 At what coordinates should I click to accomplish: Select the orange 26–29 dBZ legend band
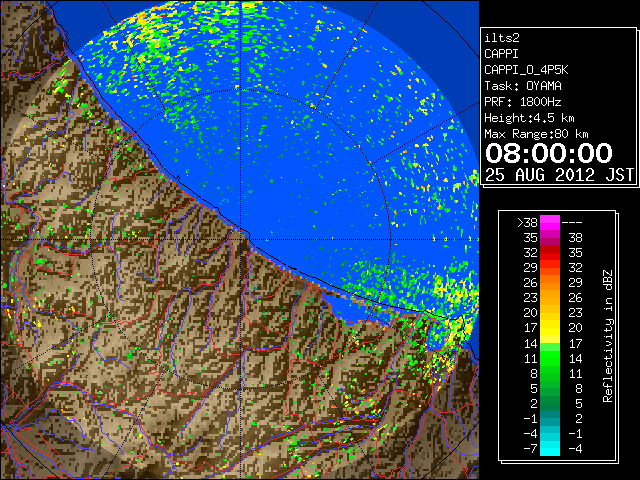(x=550, y=283)
